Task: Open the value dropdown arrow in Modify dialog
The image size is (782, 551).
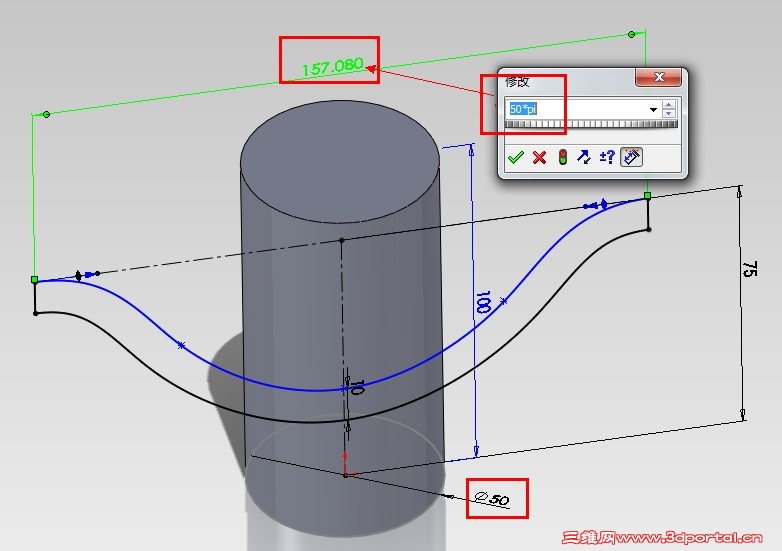Action: [x=653, y=109]
